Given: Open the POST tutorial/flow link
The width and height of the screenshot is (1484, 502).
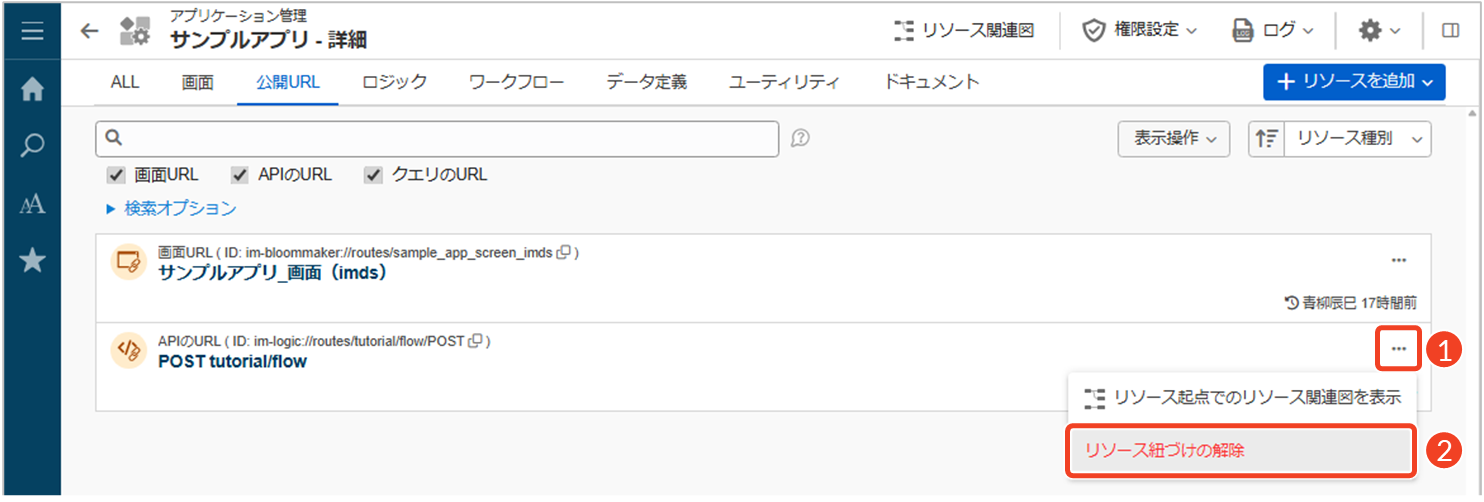Looking at the screenshot, I should 233,362.
